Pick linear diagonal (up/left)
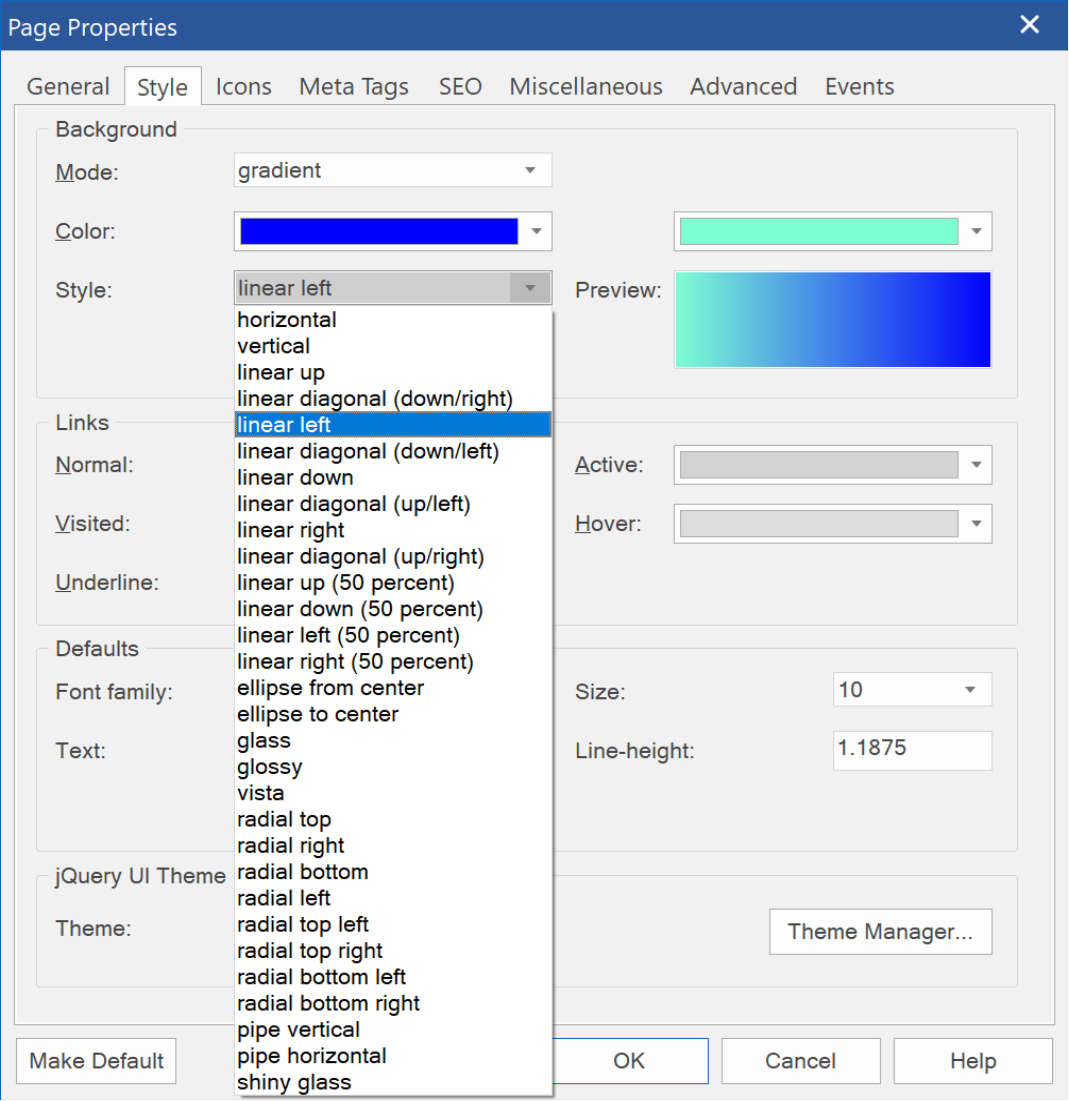This screenshot has width=1069, height=1101. pos(393,504)
